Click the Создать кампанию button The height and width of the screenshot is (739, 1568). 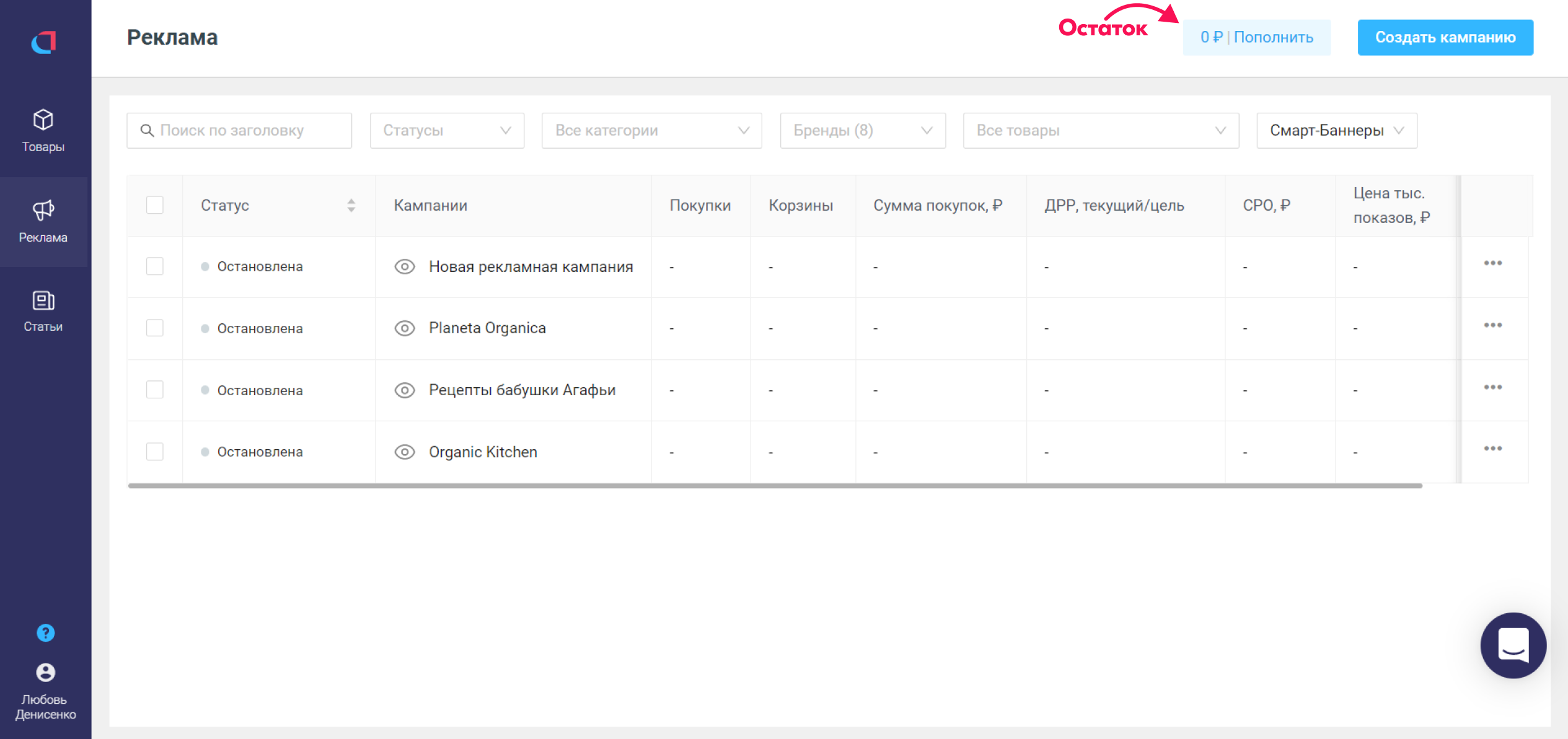tap(1445, 38)
